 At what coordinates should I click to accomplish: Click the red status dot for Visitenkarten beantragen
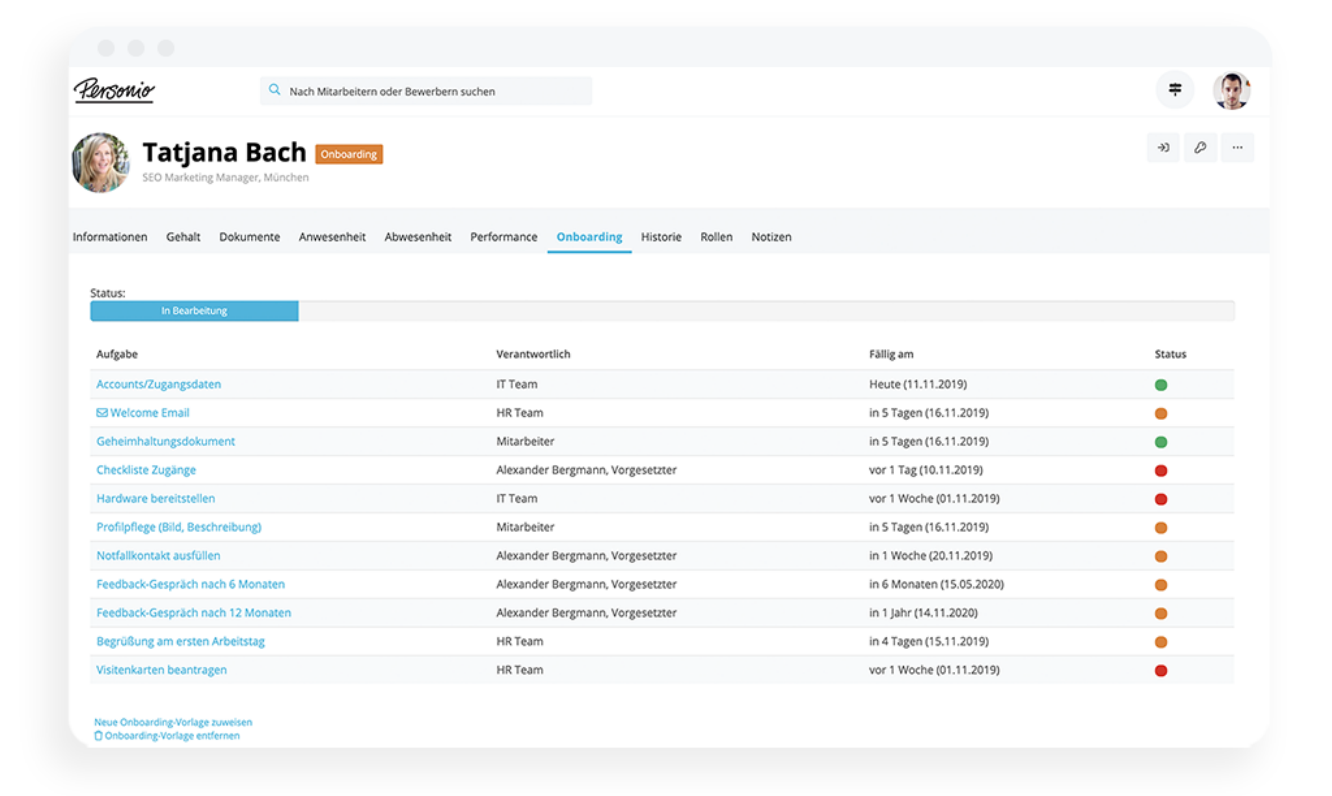(1161, 670)
